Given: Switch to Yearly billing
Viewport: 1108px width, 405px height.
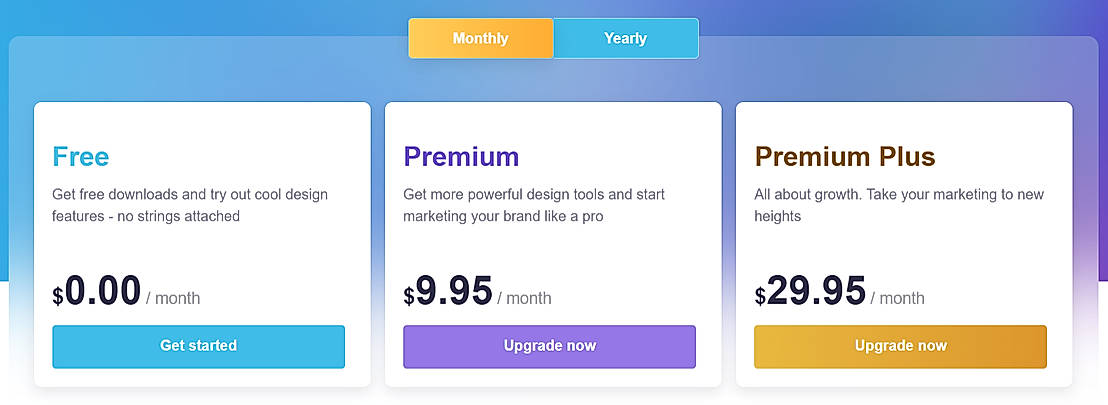Looking at the screenshot, I should (625, 38).
